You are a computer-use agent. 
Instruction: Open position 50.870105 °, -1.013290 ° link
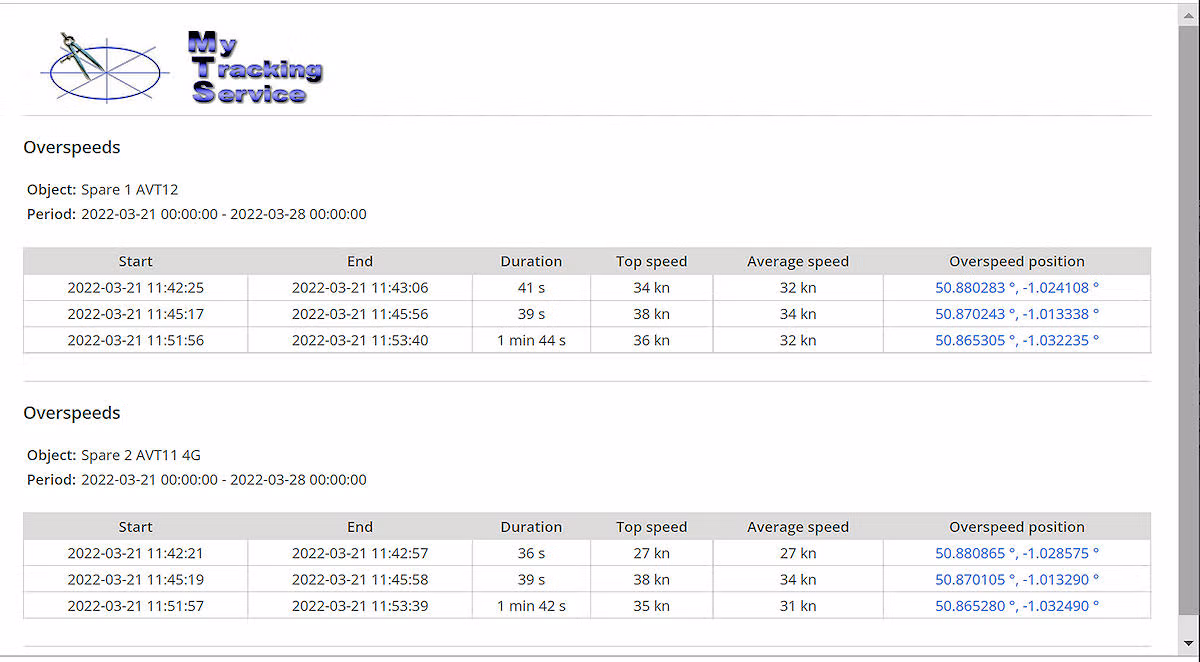1017,579
